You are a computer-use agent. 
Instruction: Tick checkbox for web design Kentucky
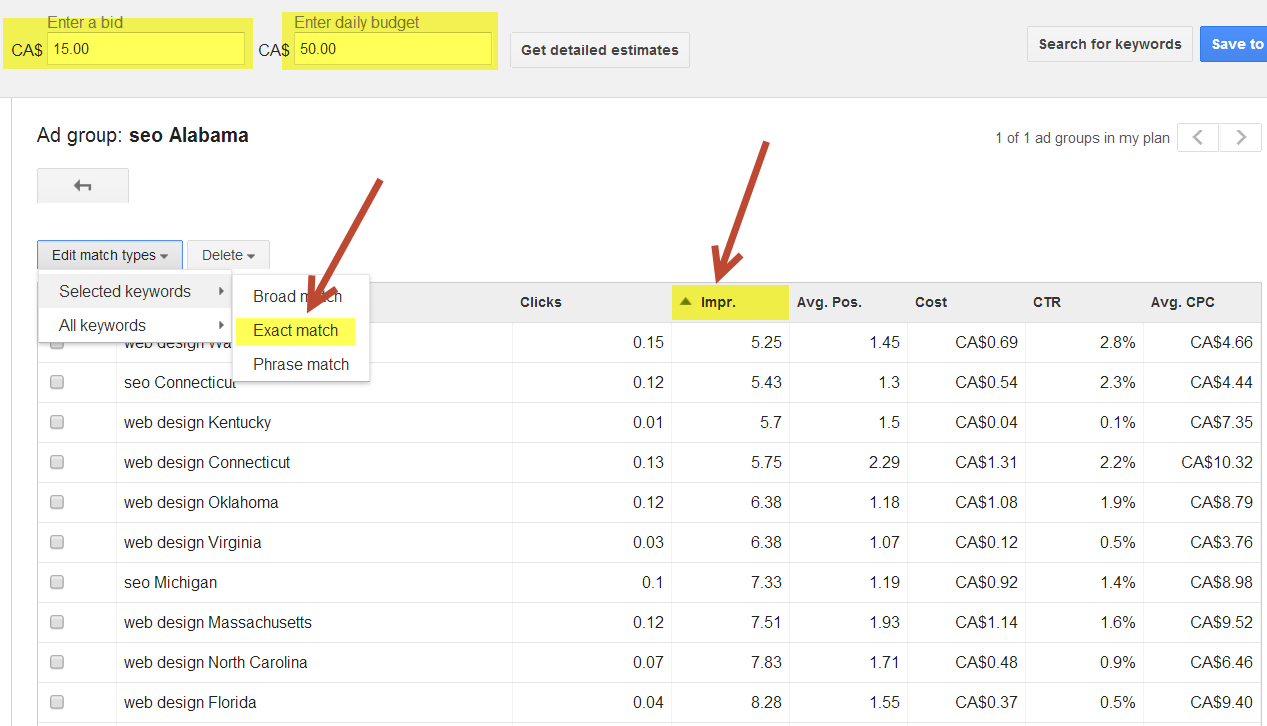click(57, 422)
